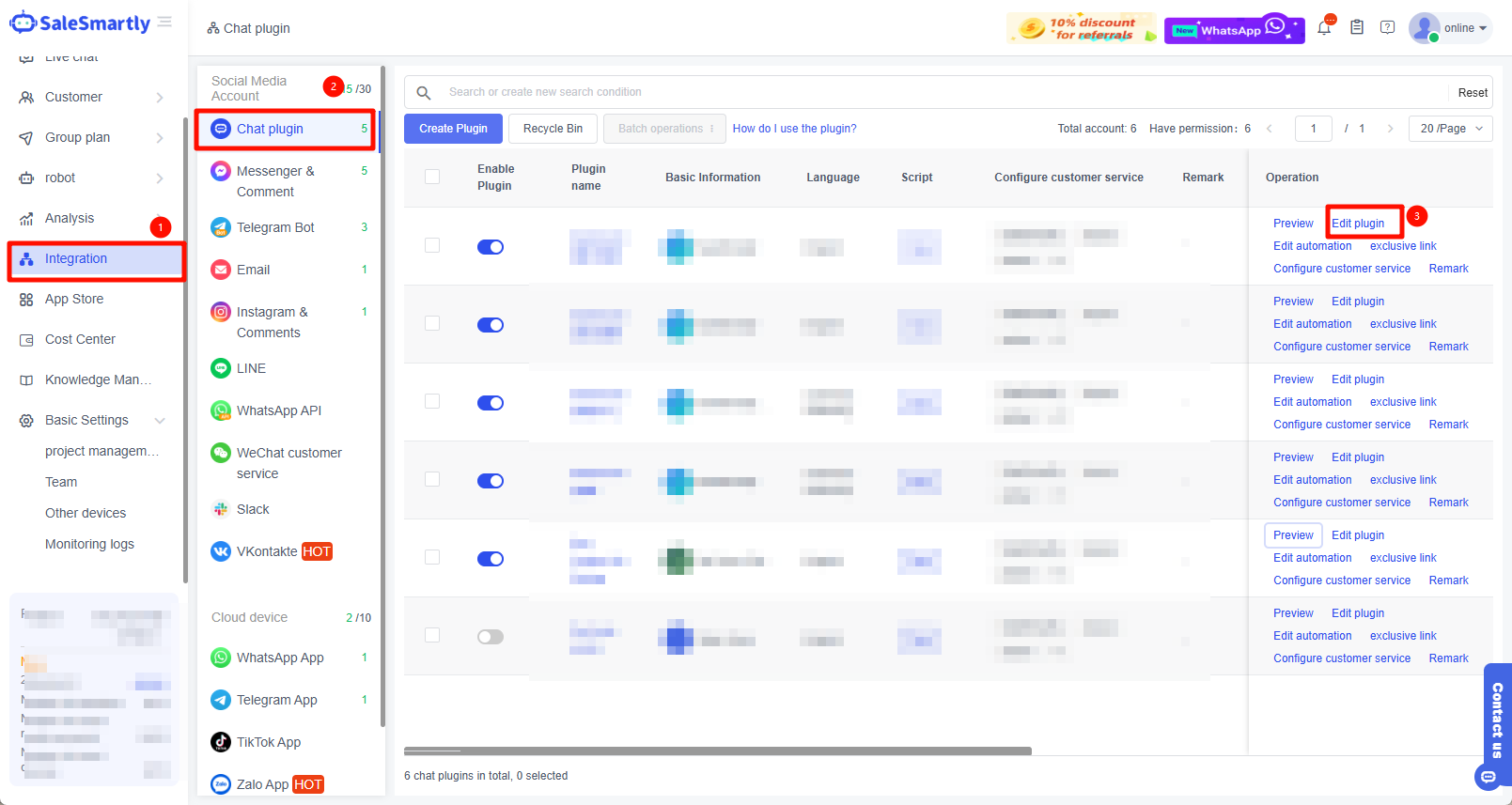Disable the first plugin's enable toggle
Screen dimensions: 1512x805
(x=491, y=247)
